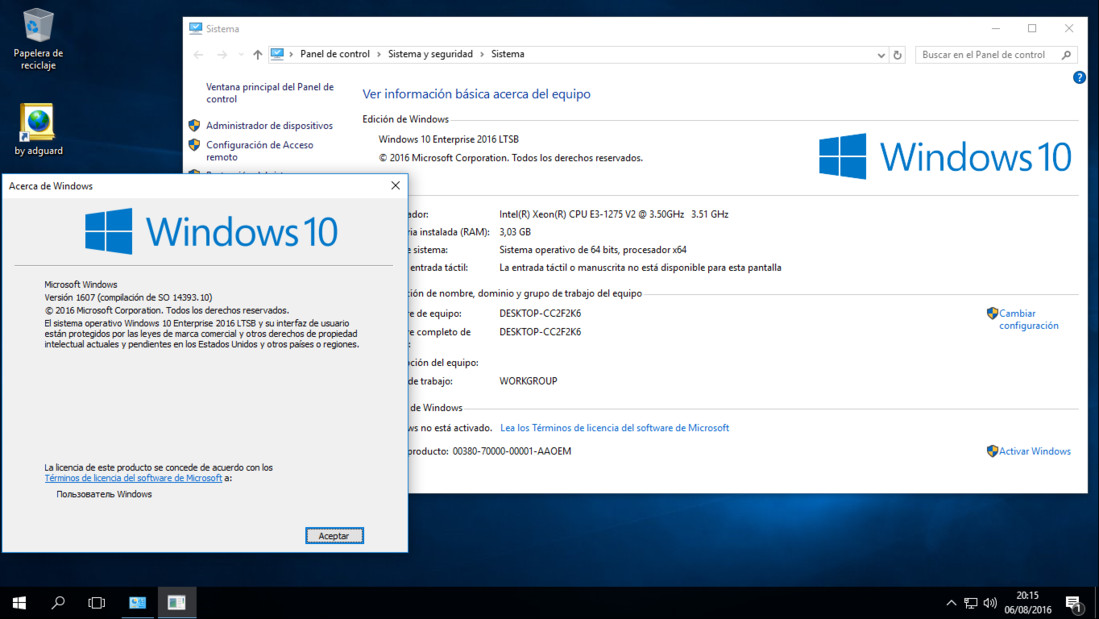
Task: Open the taskbar clock showing 20:15
Action: tap(1028, 603)
